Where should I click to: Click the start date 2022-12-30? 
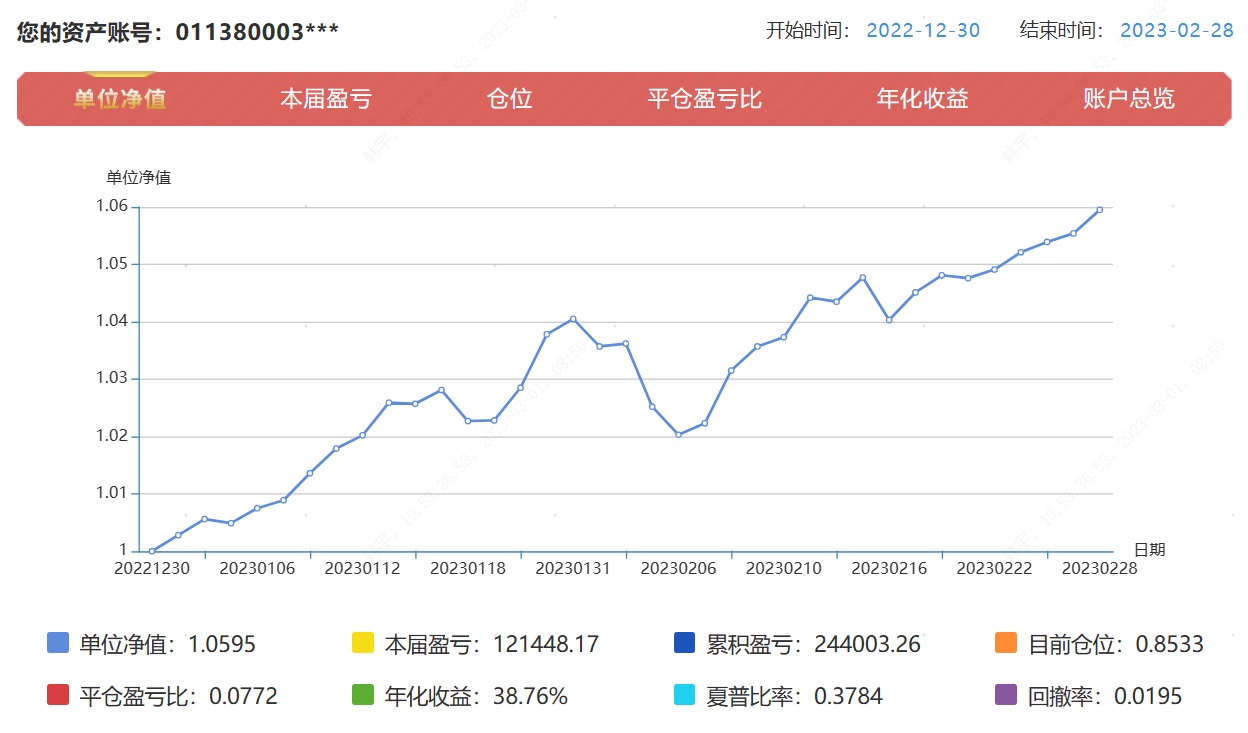pos(922,30)
